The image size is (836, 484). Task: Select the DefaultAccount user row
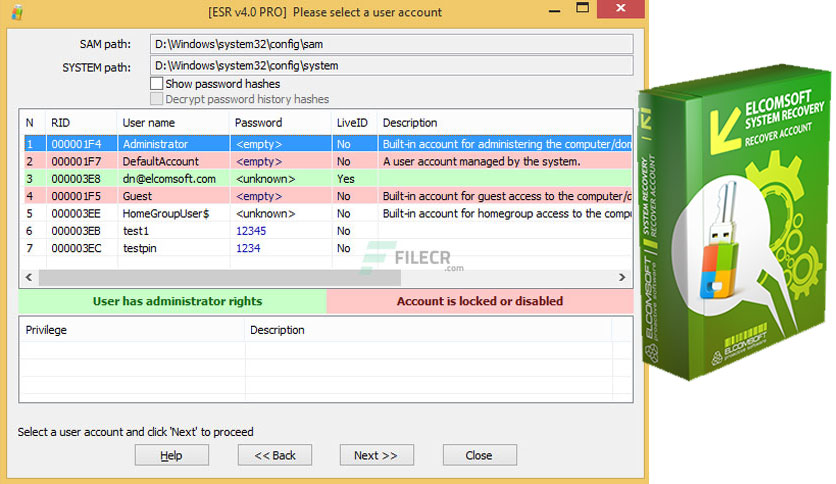(x=328, y=162)
